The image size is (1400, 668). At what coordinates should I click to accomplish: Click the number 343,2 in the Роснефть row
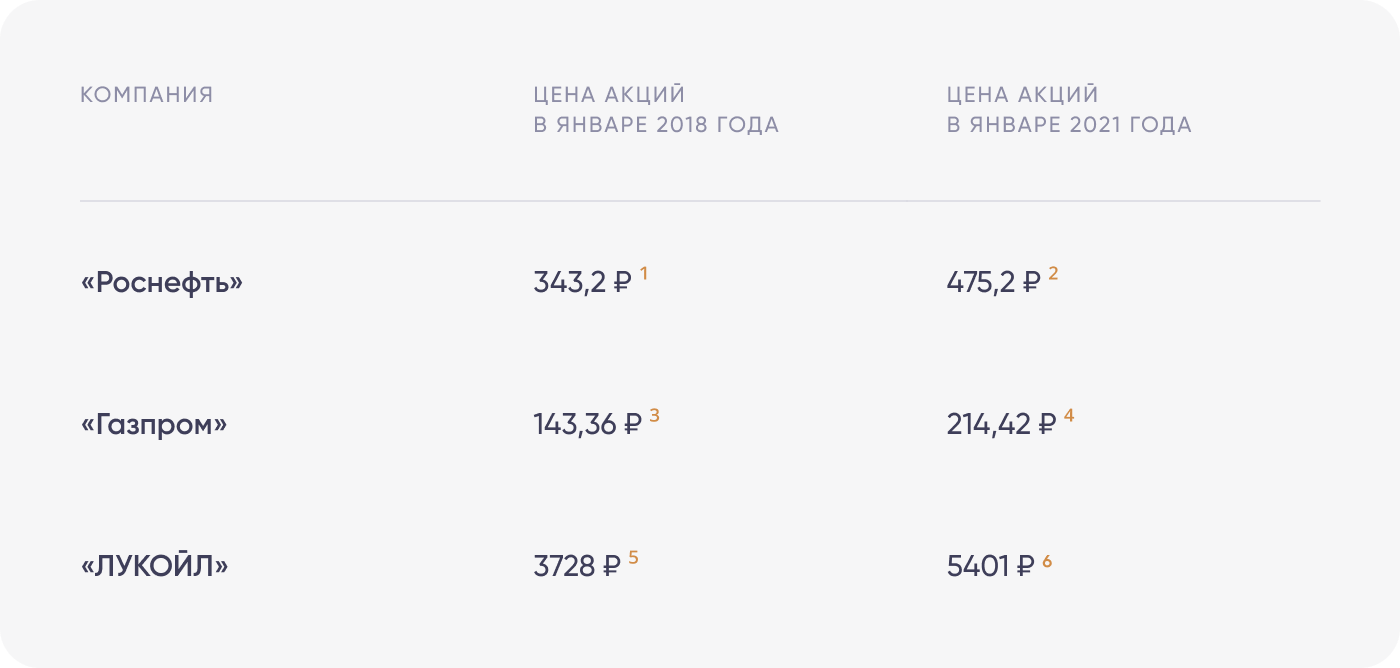pyautogui.click(x=569, y=283)
